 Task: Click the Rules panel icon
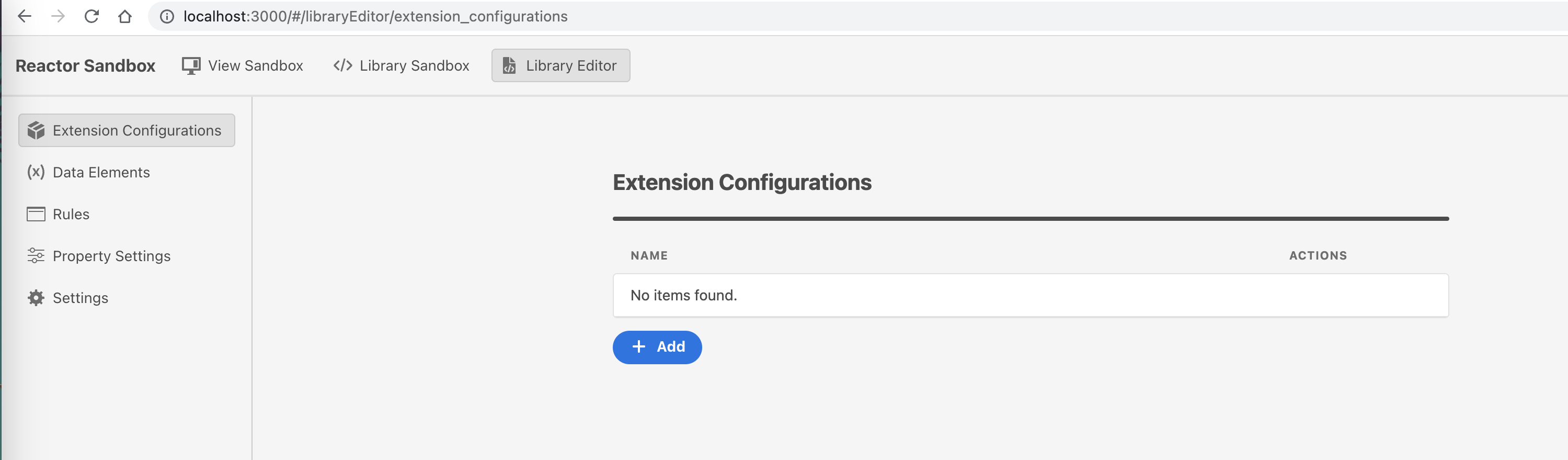pyautogui.click(x=36, y=214)
